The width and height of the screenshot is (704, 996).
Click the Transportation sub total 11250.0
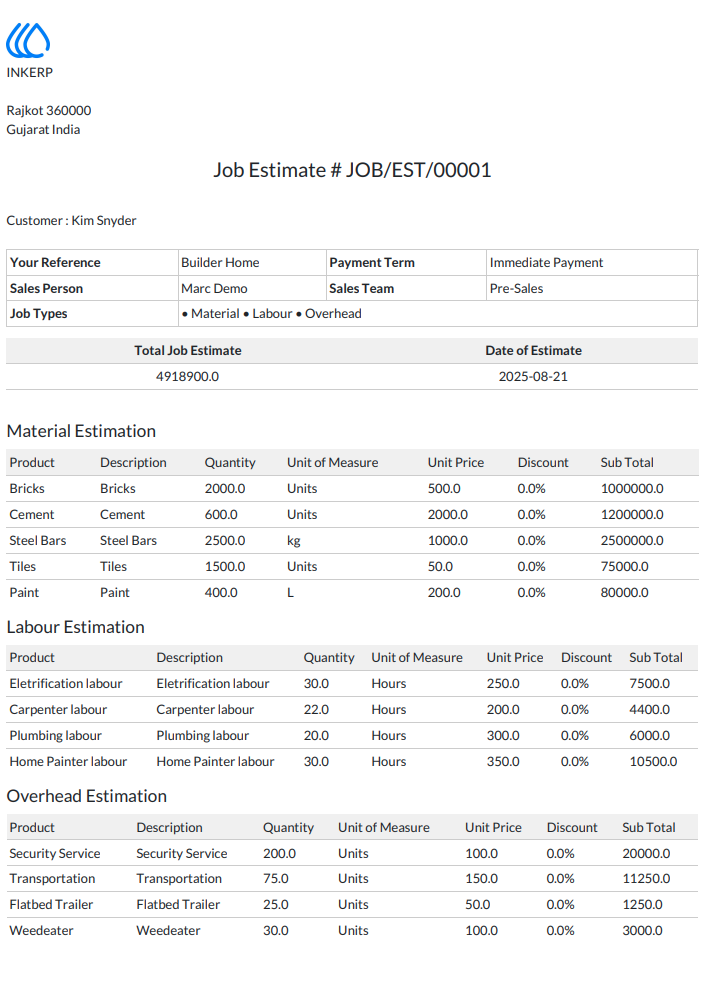[646, 878]
